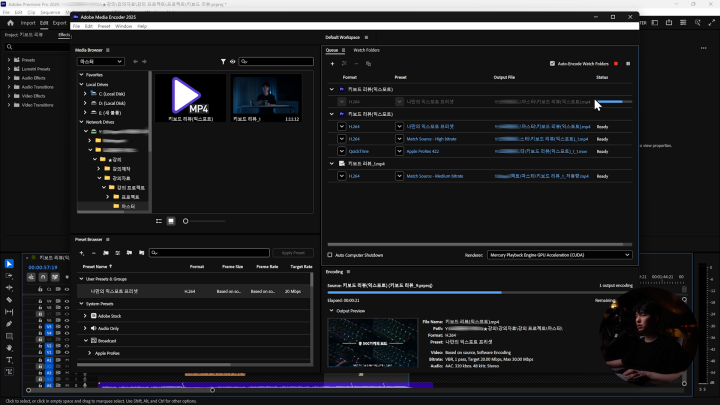The width and height of the screenshot is (720, 405).
Task: Toggle the ingest eye icon in Media Browser
Action: coord(233,61)
